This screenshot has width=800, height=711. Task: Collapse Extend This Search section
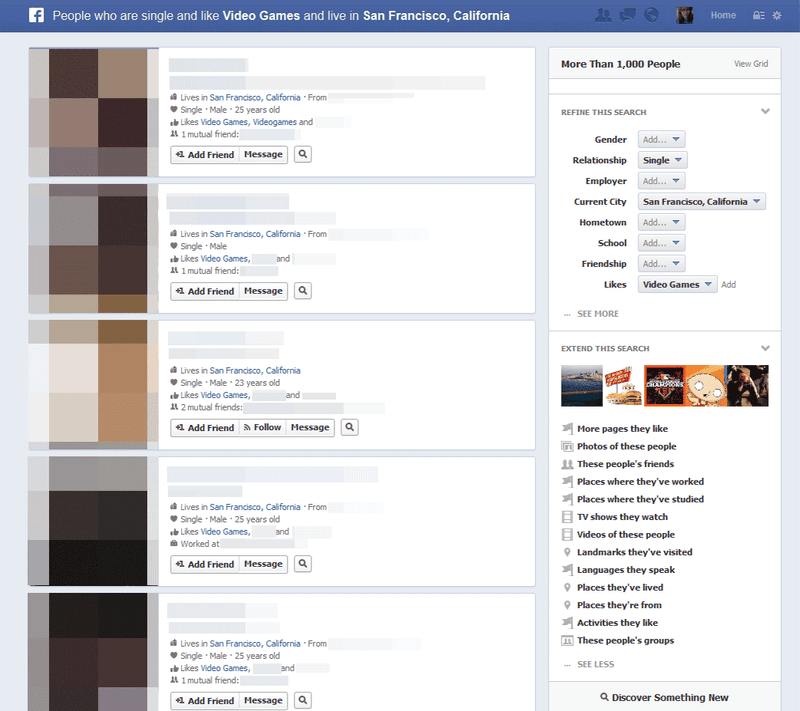[x=765, y=348]
